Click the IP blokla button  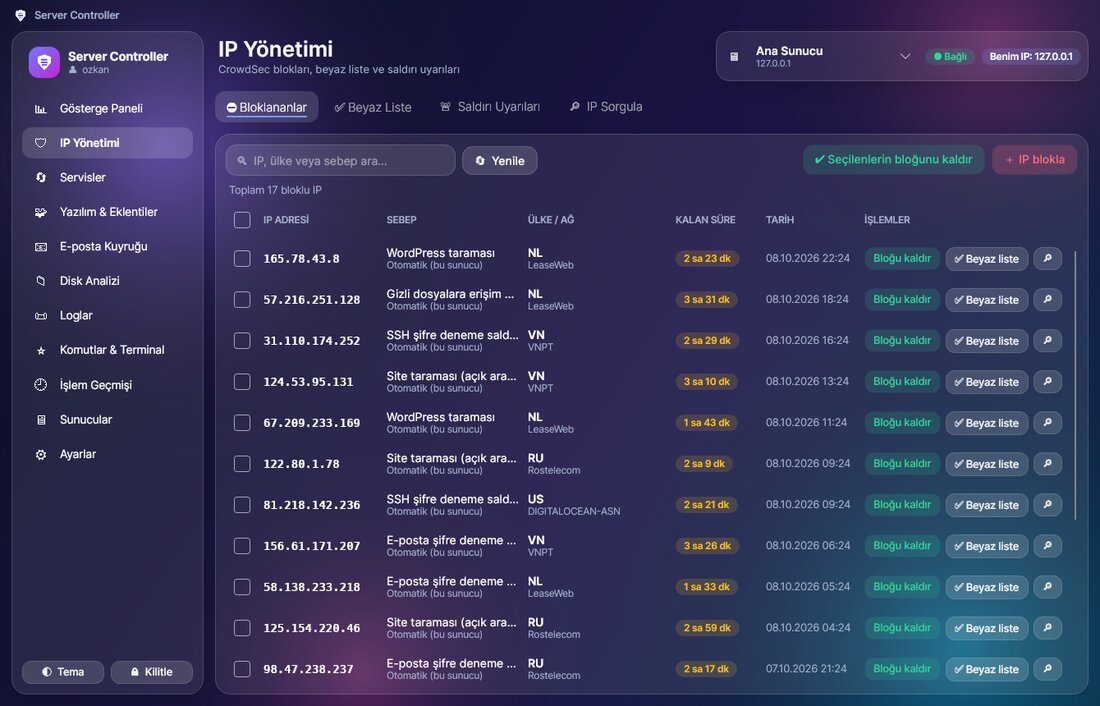coord(1035,160)
